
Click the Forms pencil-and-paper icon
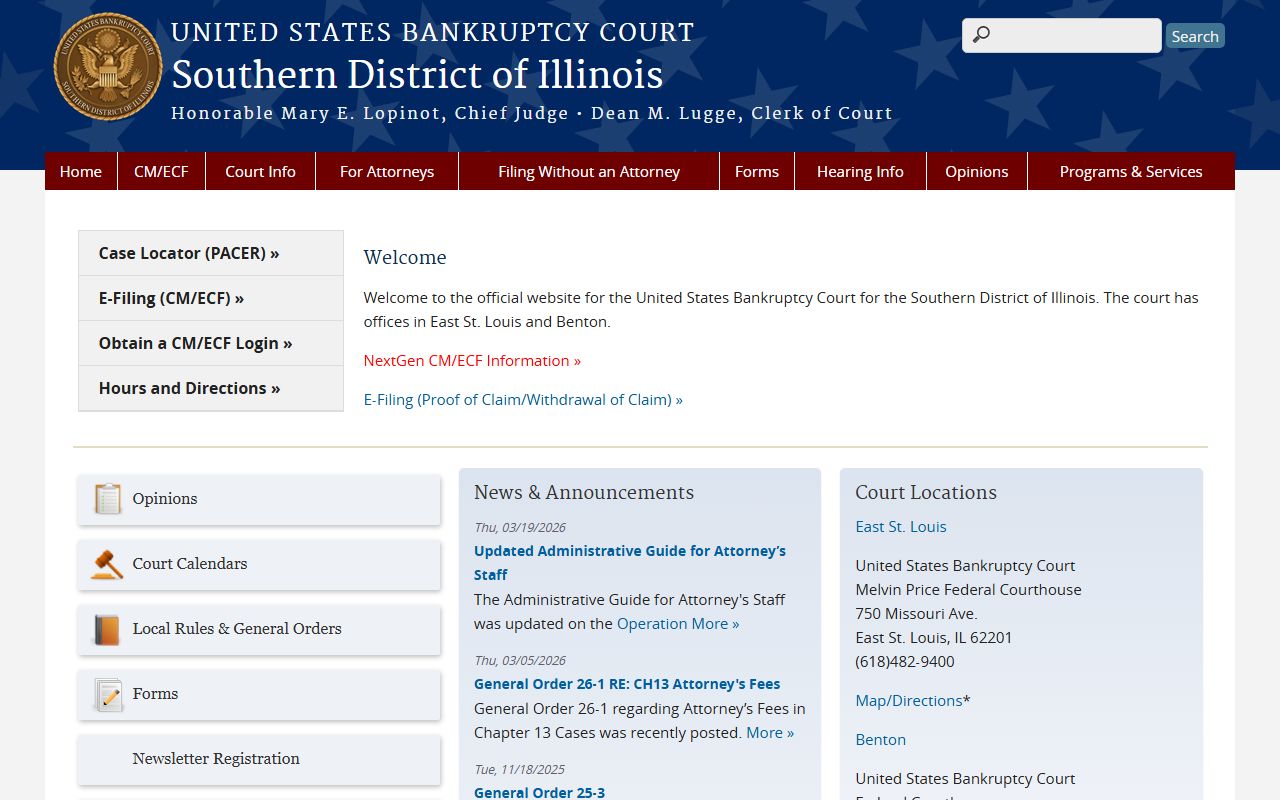[x=108, y=694]
